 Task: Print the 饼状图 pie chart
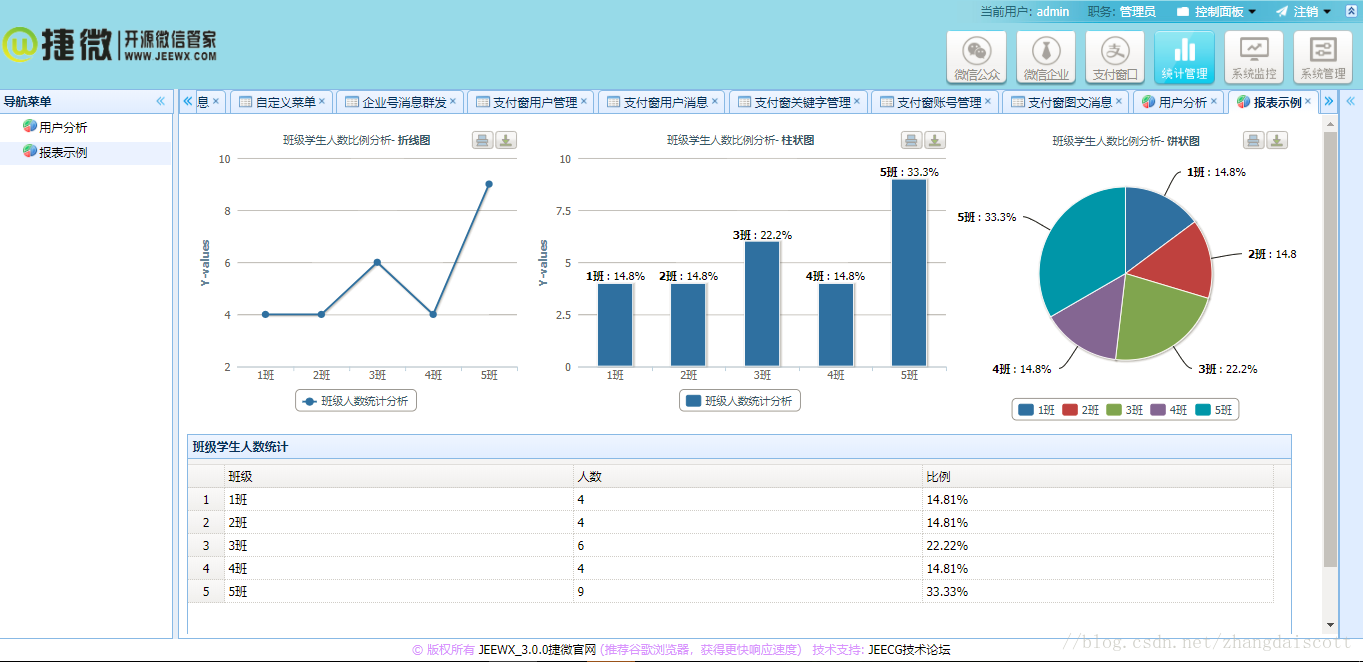pyautogui.click(x=1253, y=140)
